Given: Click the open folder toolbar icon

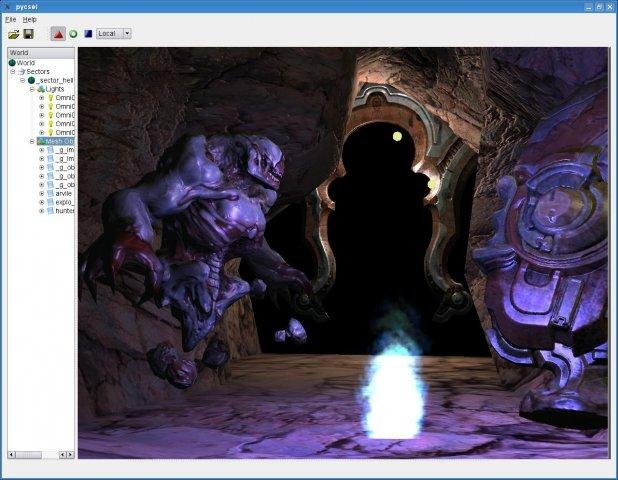Looking at the screenshot, I should pyautogui.click(x=13, y=34).
